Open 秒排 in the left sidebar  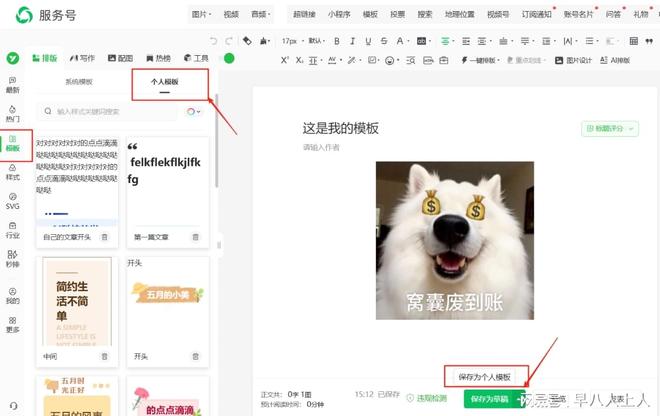13,259
